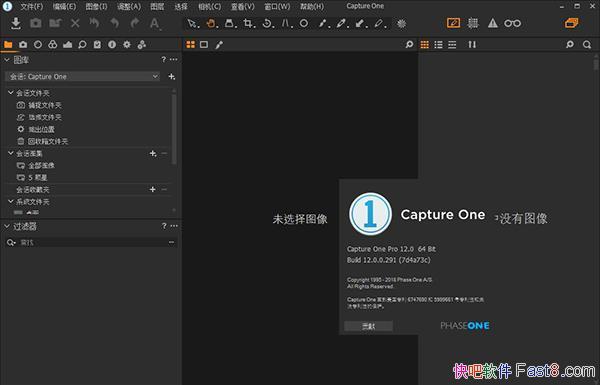The width and height of the screenshot is (600, 385).
Task: Open the multi-gear Batch tool tab
Action: coord(142,45)
